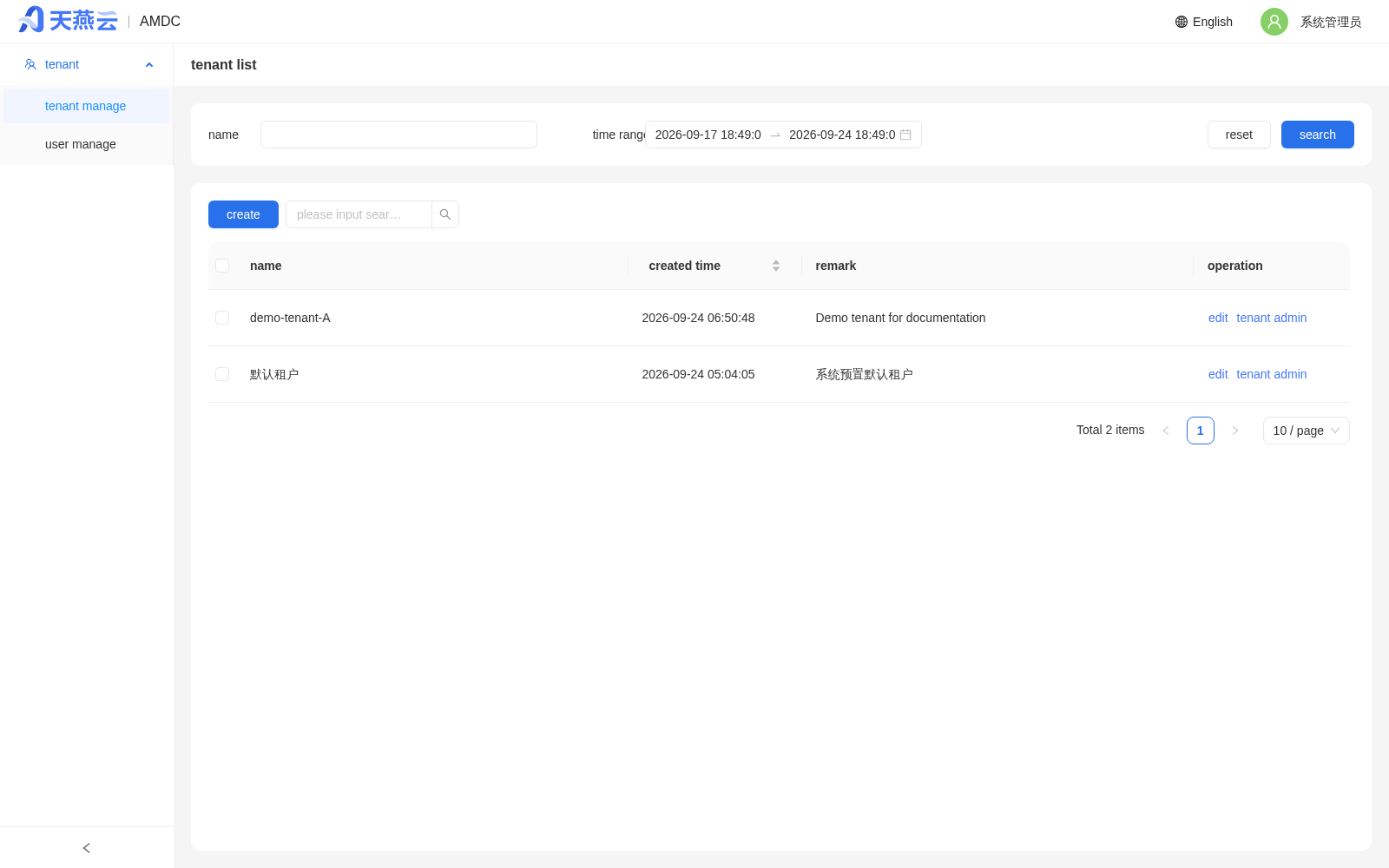The height and width of the screenshot is (868, 1389).
Task: Open the 10 / page dropdown
Action: (1307, 431)
